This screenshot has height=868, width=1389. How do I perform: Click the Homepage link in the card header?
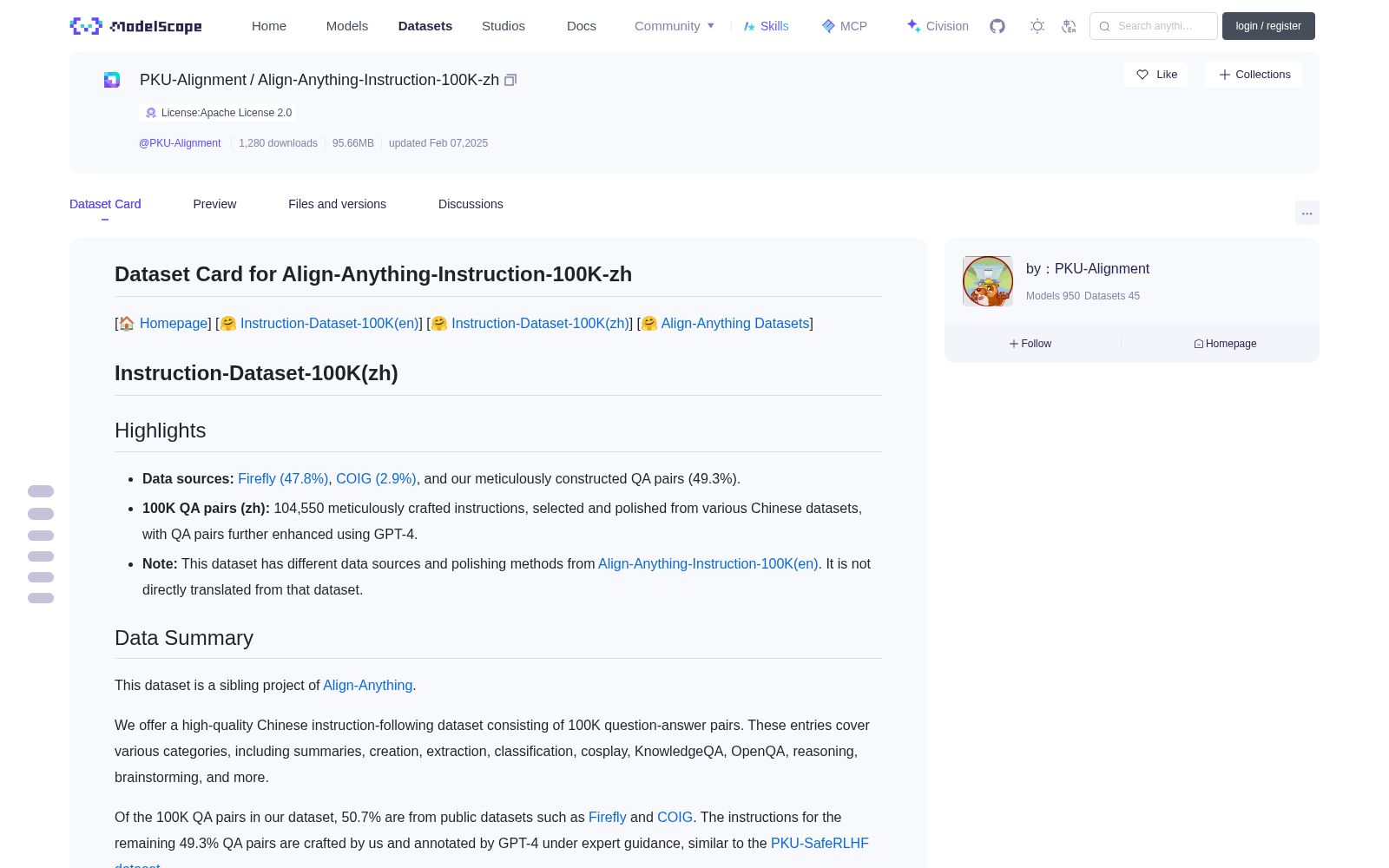click(174, 323)
